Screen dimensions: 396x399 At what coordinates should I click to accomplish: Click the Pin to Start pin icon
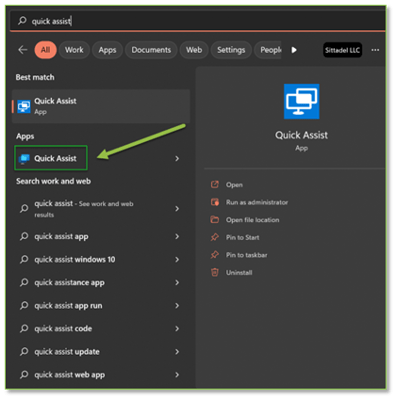point(215,237)
